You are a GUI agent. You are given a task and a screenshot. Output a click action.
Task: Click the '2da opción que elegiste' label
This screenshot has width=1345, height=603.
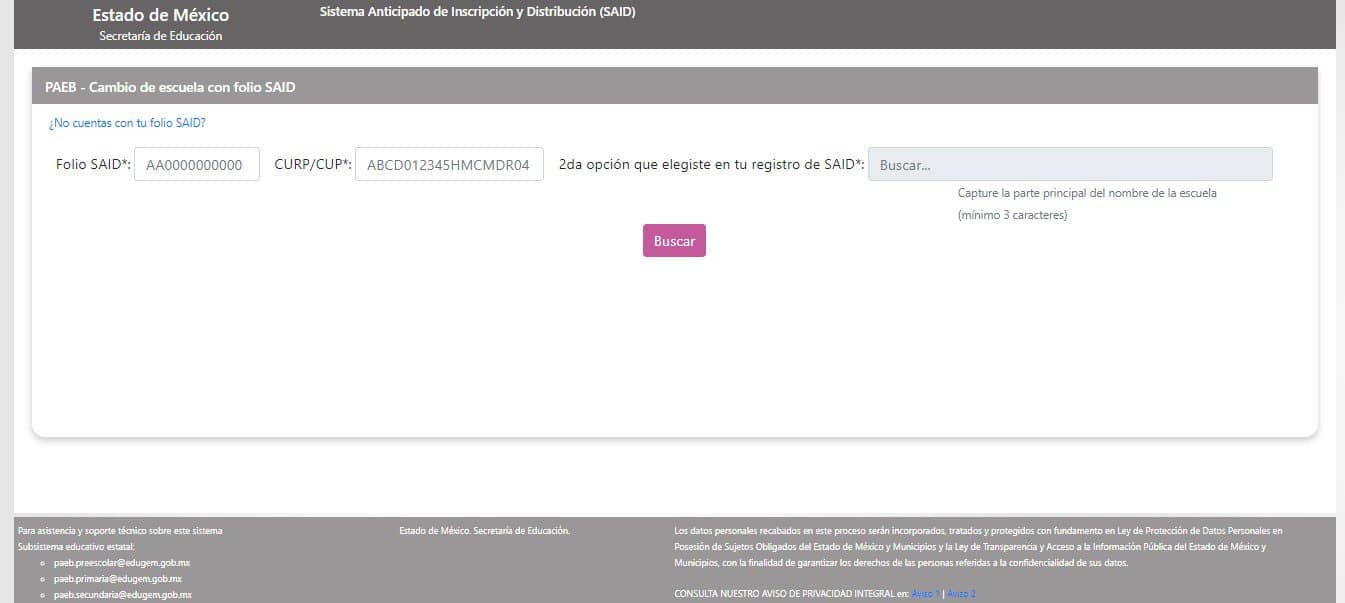pyautogui.click(x=712, y=165)
